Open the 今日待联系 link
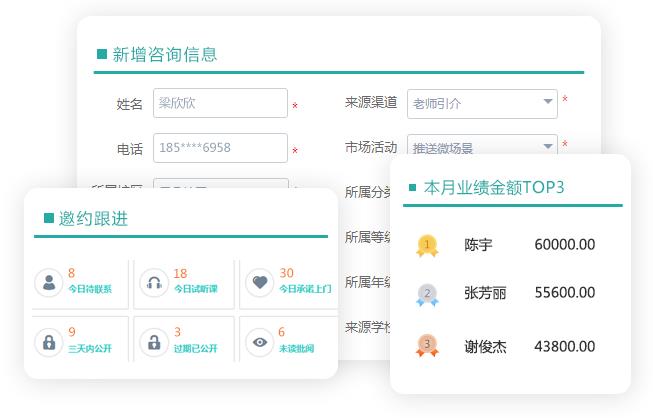 90,289
